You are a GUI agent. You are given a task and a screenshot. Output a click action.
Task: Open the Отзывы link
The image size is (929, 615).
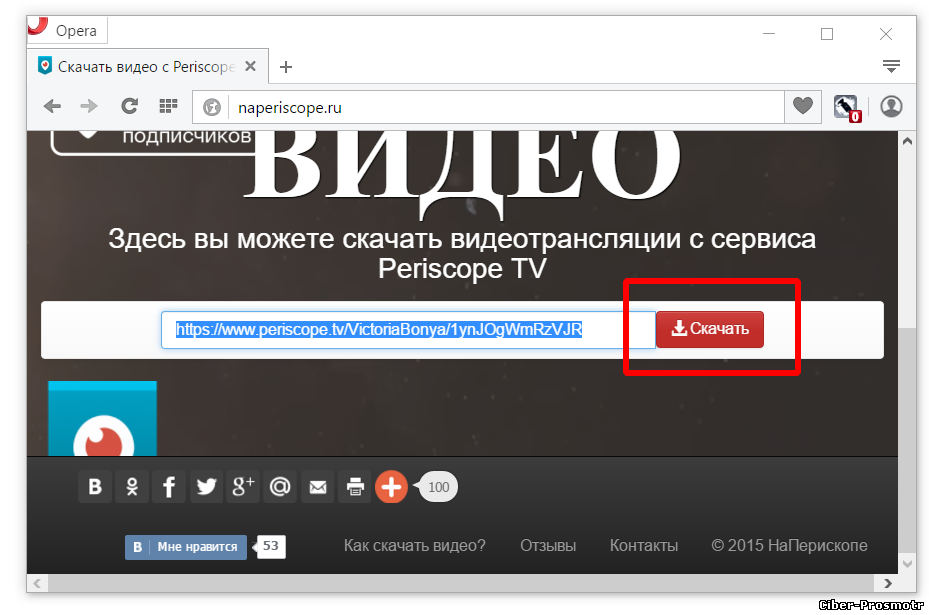pos(548,546)
